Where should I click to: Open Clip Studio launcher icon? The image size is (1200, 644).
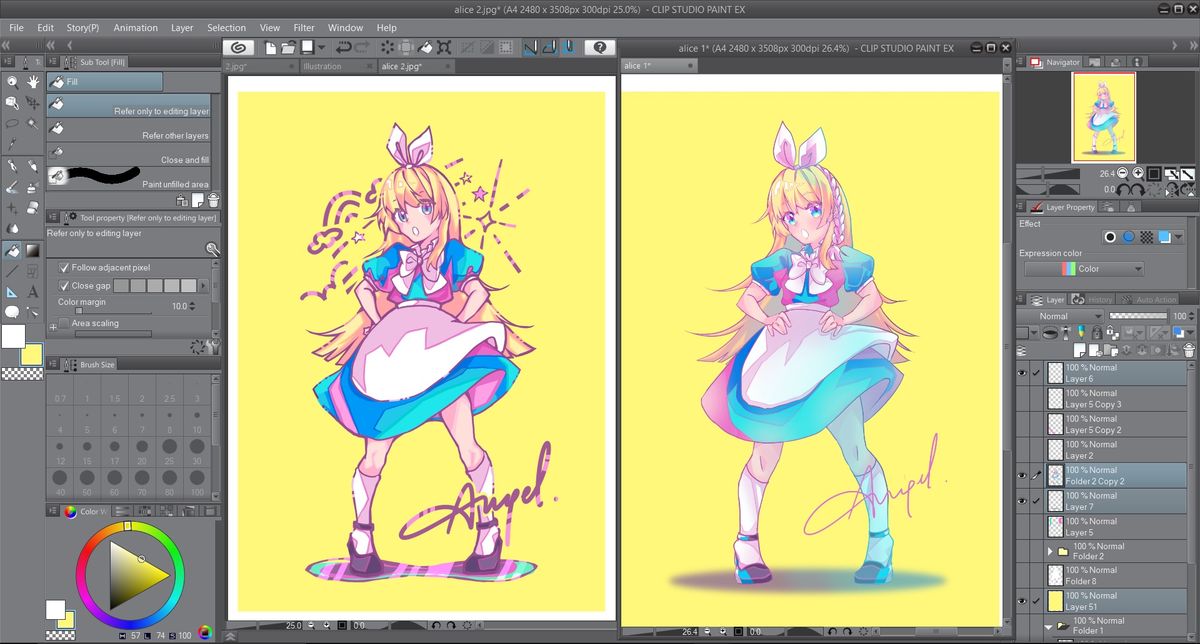click(x=237, y=47)
